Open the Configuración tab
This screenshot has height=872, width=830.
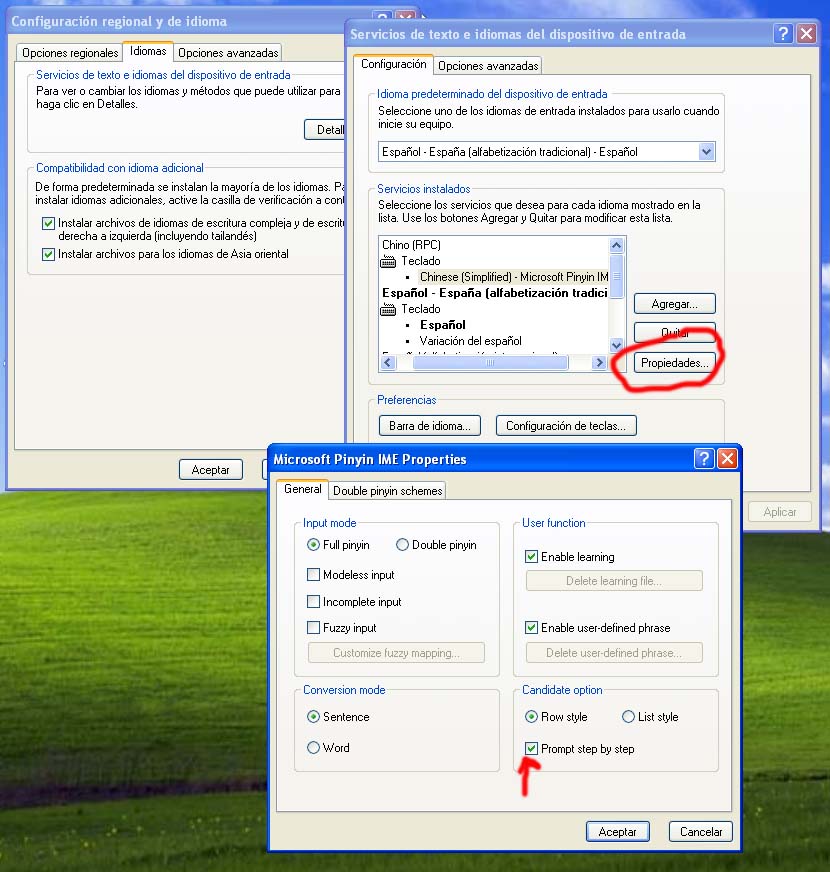(393, 64)
